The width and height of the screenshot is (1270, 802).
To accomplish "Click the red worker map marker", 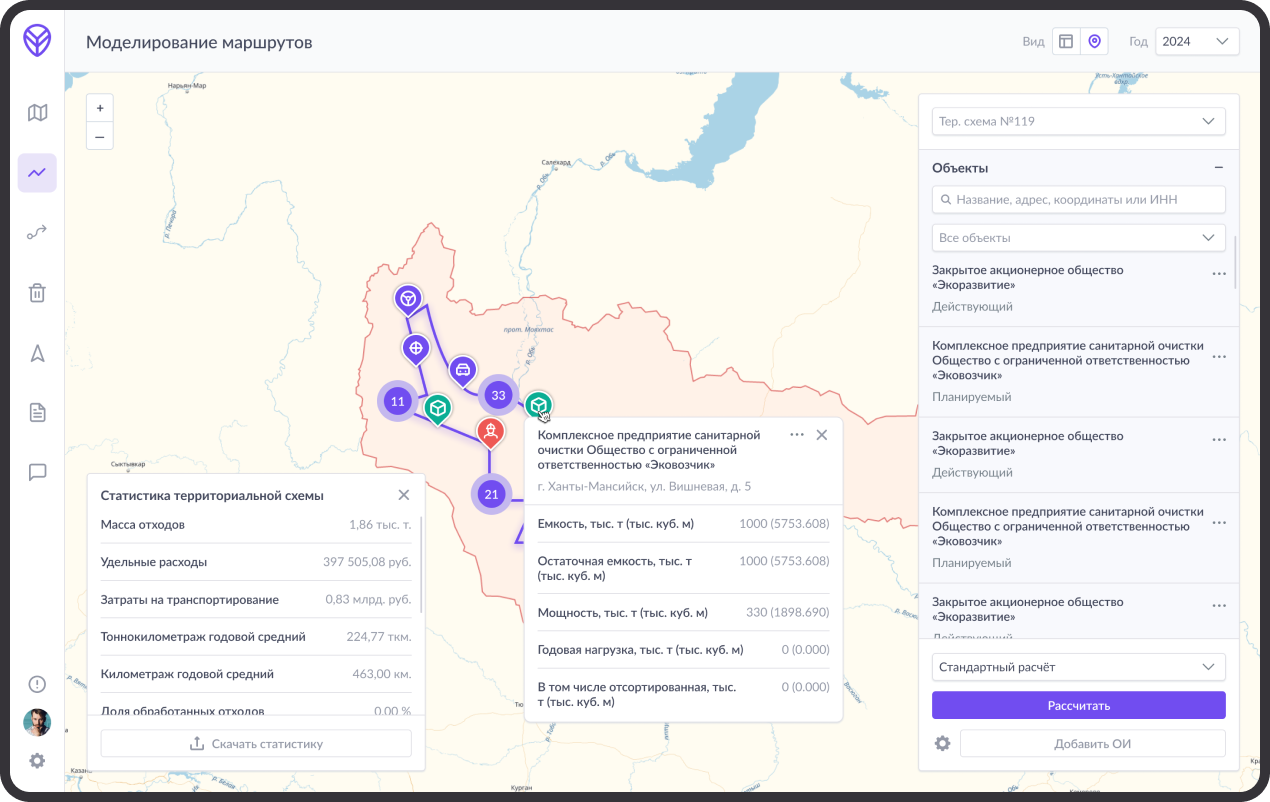I will pyautogui.click(x=490, y=433).
